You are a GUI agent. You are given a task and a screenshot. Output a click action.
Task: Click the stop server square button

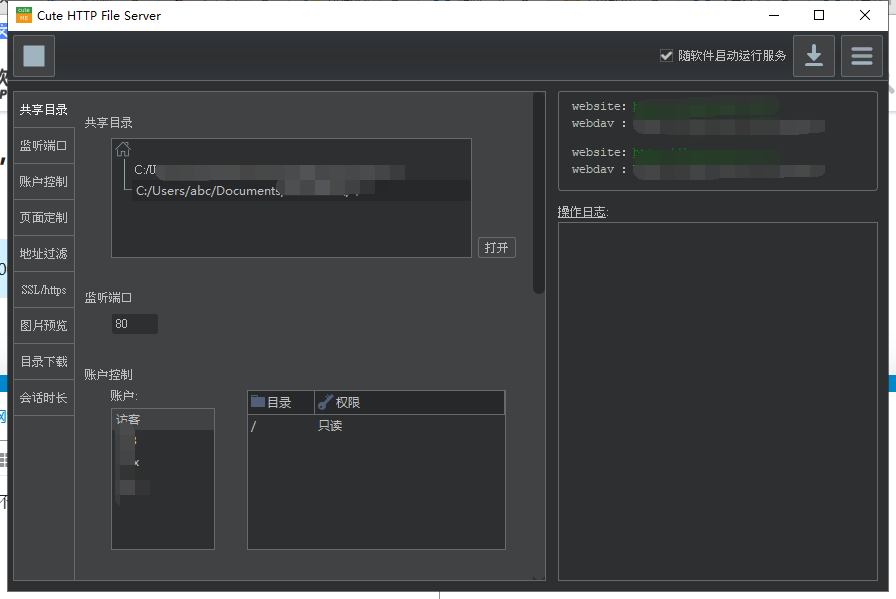click(x=34, y=56)
